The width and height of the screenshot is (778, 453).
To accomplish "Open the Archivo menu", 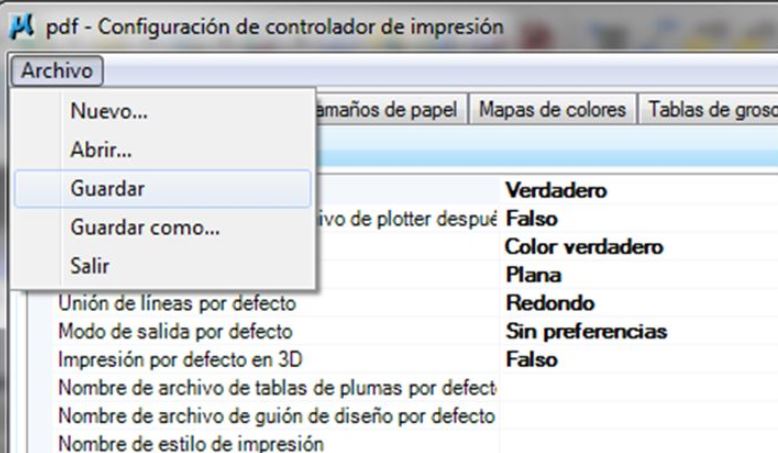I will coord(57,70).
